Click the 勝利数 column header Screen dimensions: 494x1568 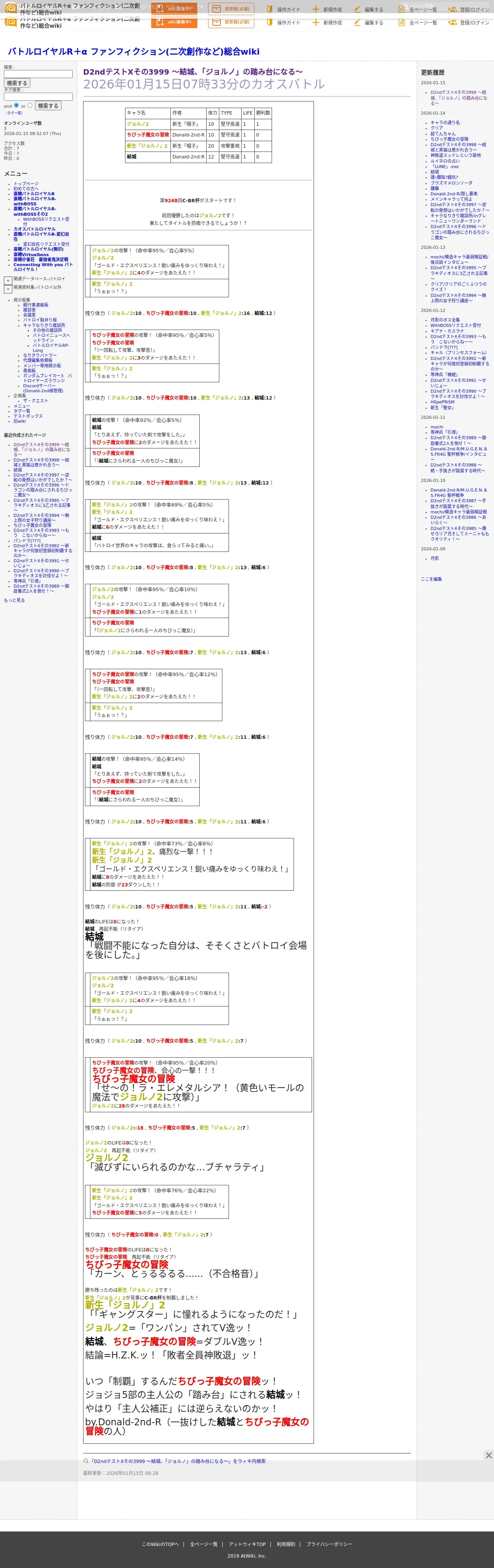[x=263, y=113]
